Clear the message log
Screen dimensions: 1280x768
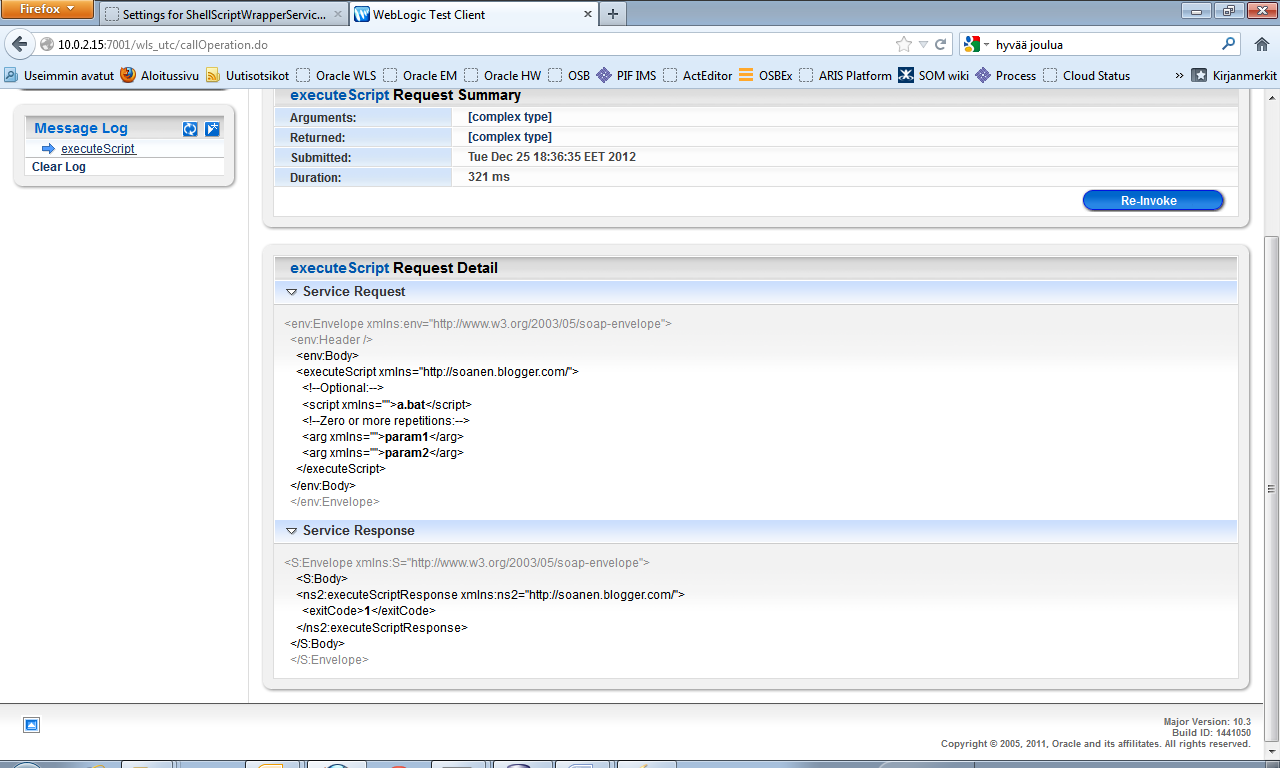pyautogui.click(x=59, y=167)
